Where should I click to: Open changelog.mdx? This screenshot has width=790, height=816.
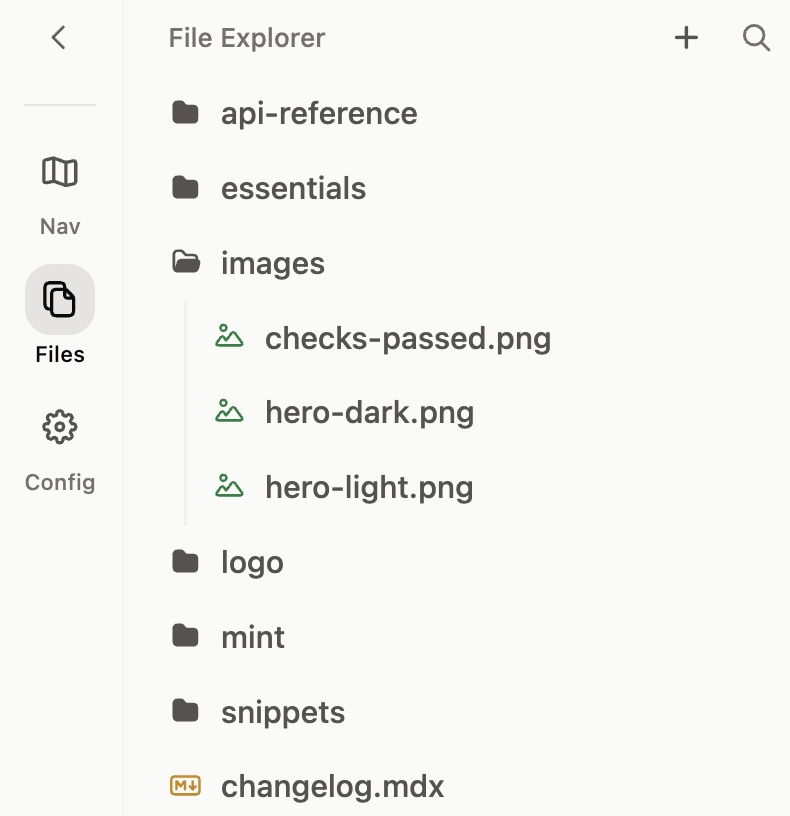pyautogui.click(x=332, y=786)
